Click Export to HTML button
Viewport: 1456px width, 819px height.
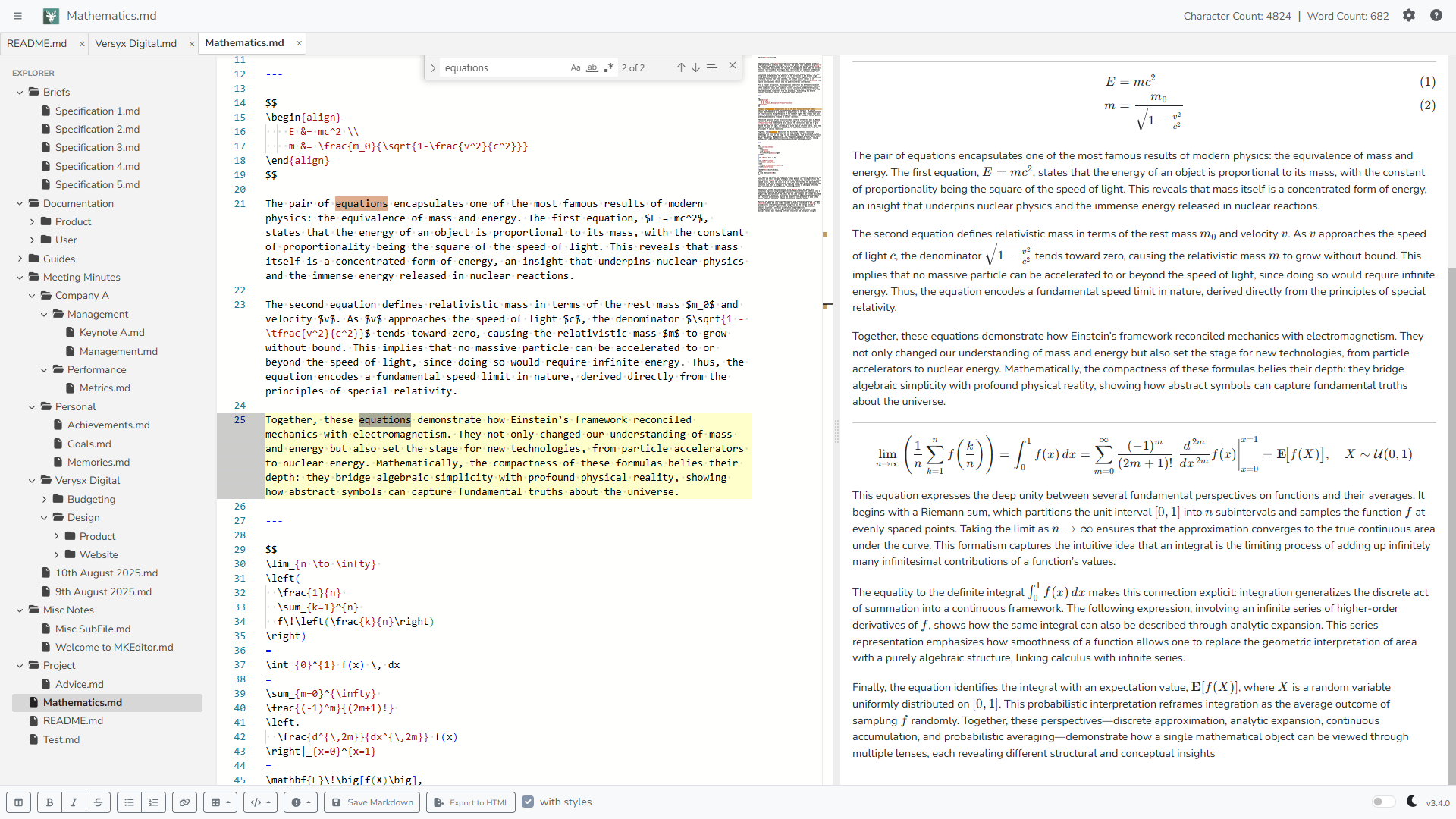click(471, 802)
